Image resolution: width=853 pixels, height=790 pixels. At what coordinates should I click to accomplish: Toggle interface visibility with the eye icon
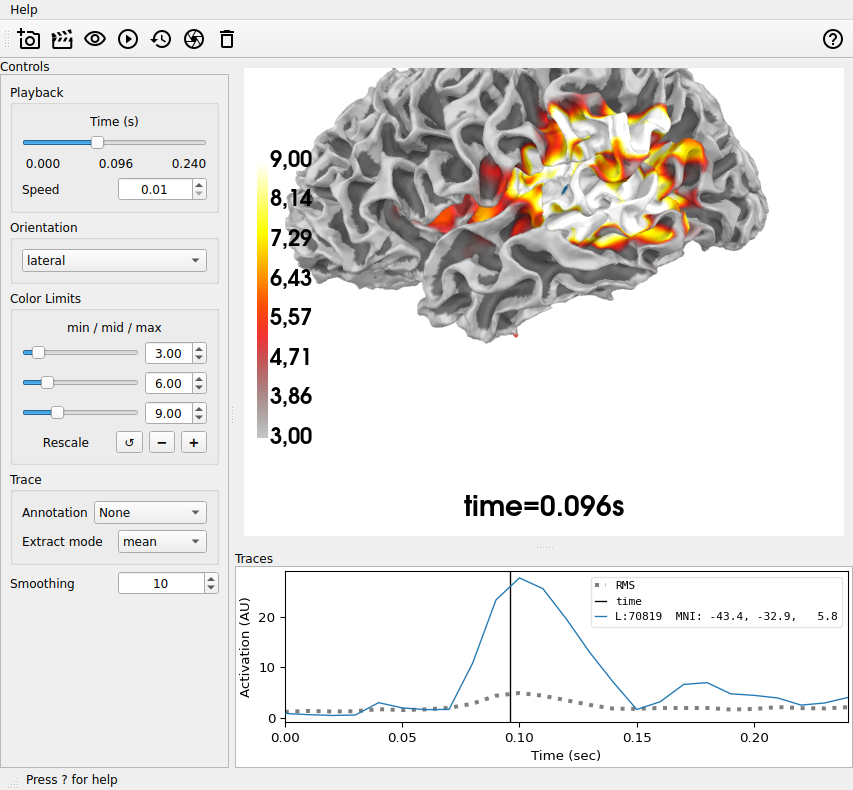[95, 39]
